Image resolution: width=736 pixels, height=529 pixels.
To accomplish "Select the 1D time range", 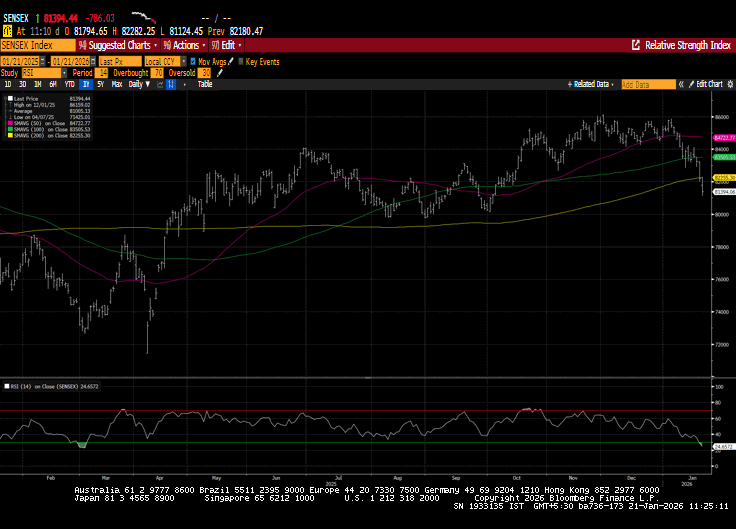I will click(x=8, y=84).
